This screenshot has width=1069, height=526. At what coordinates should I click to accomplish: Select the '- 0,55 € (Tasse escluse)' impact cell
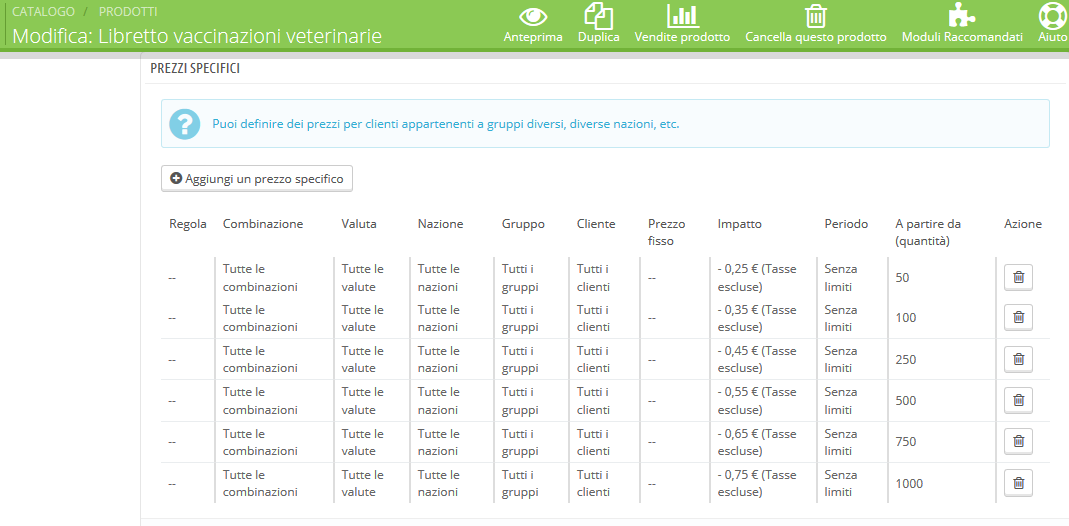pos(757,401)
